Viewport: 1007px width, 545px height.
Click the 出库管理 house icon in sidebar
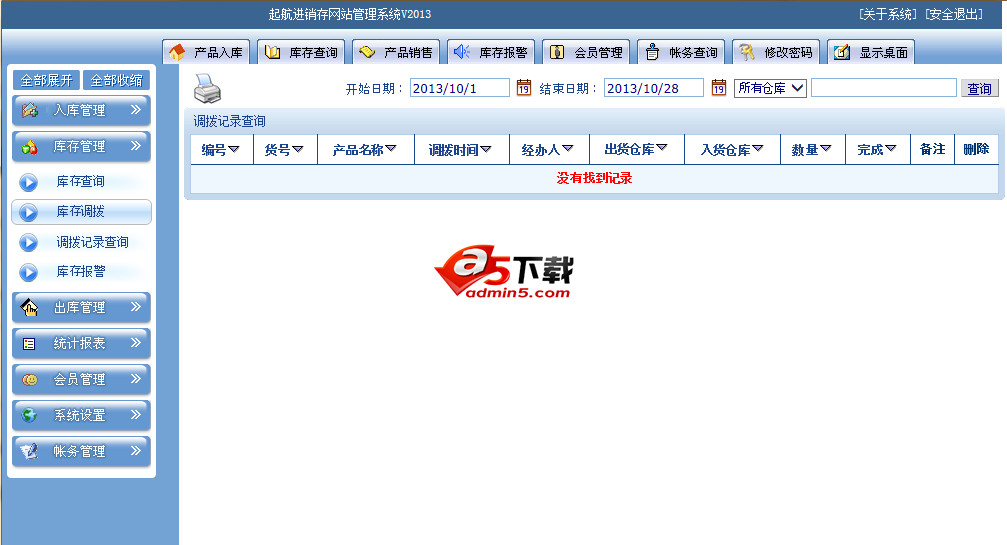30,307
